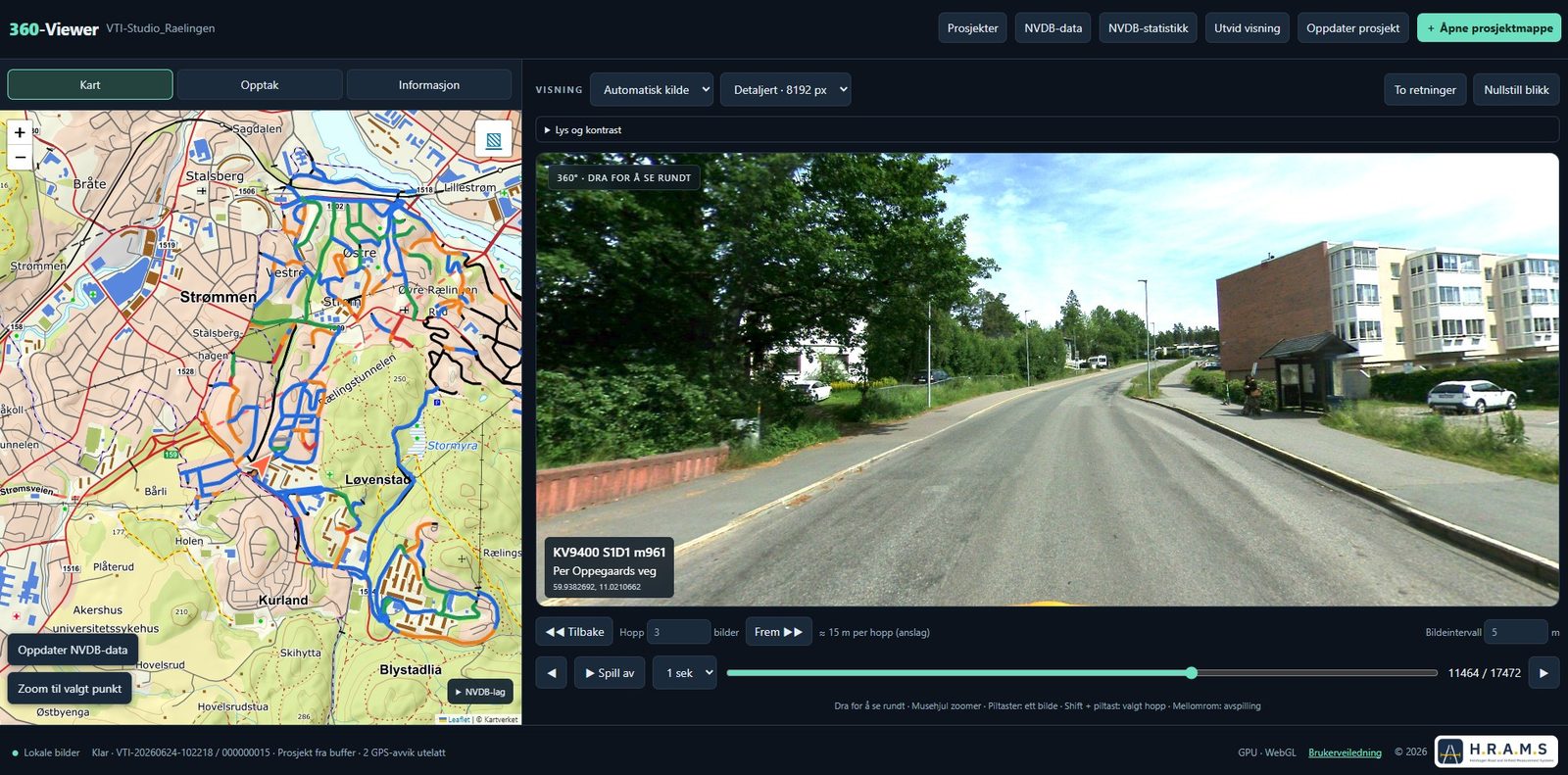Viewport: 1568px width, 775px height.
Task: Open NVDB-data from top bar
Action: click(x=1053, y=27)
